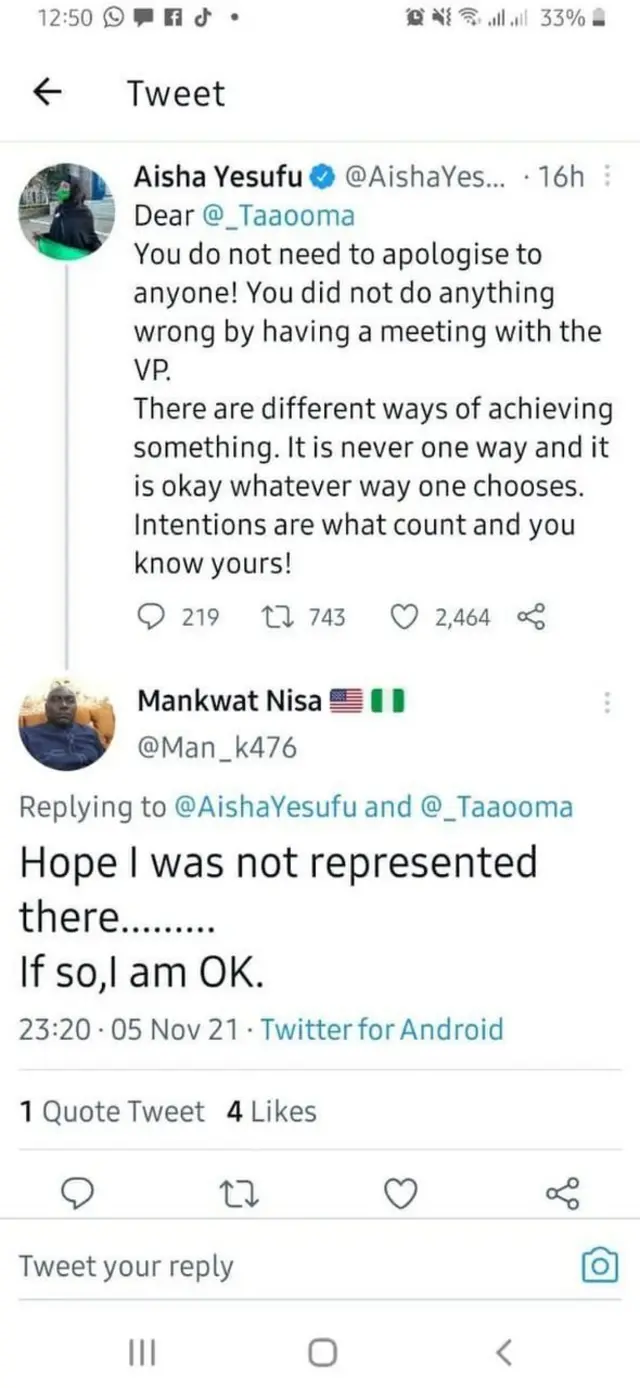Open more options on Mankwat Nisa's reply
Image resolution: width=640 pixels, height=1388 pixels.
pyautogui.click(x=606, y=703)
